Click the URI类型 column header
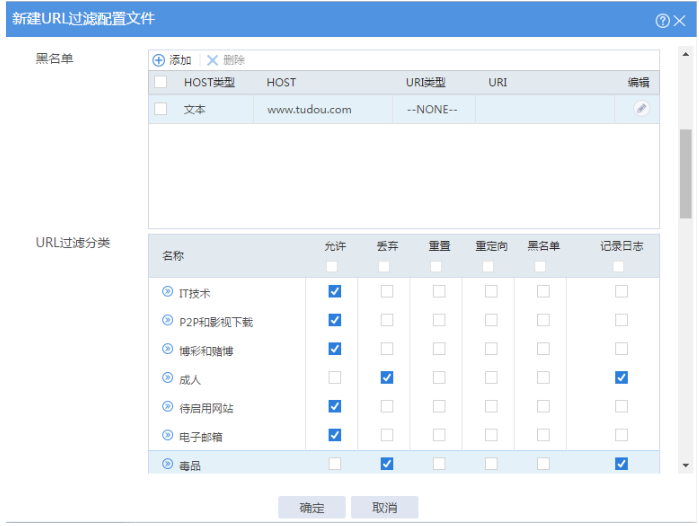 click(x=425, y=82)
